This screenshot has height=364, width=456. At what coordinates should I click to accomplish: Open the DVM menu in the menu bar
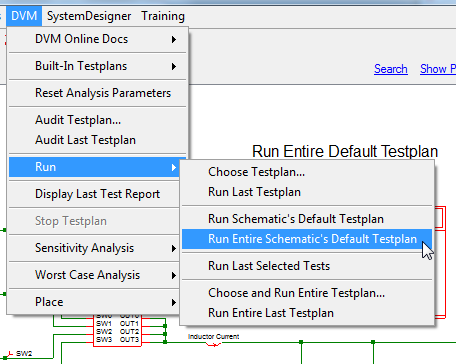(24, 16)
